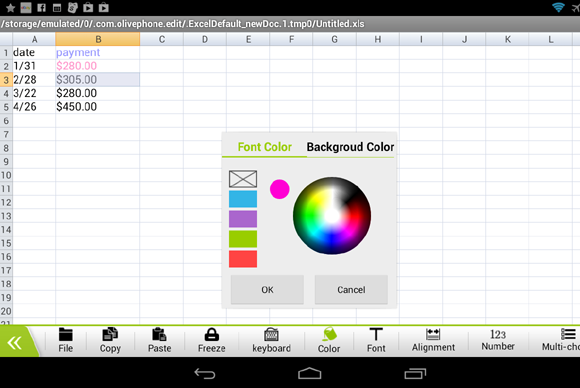
Task: Pick the blue color swatch
Action: point(243,199)
